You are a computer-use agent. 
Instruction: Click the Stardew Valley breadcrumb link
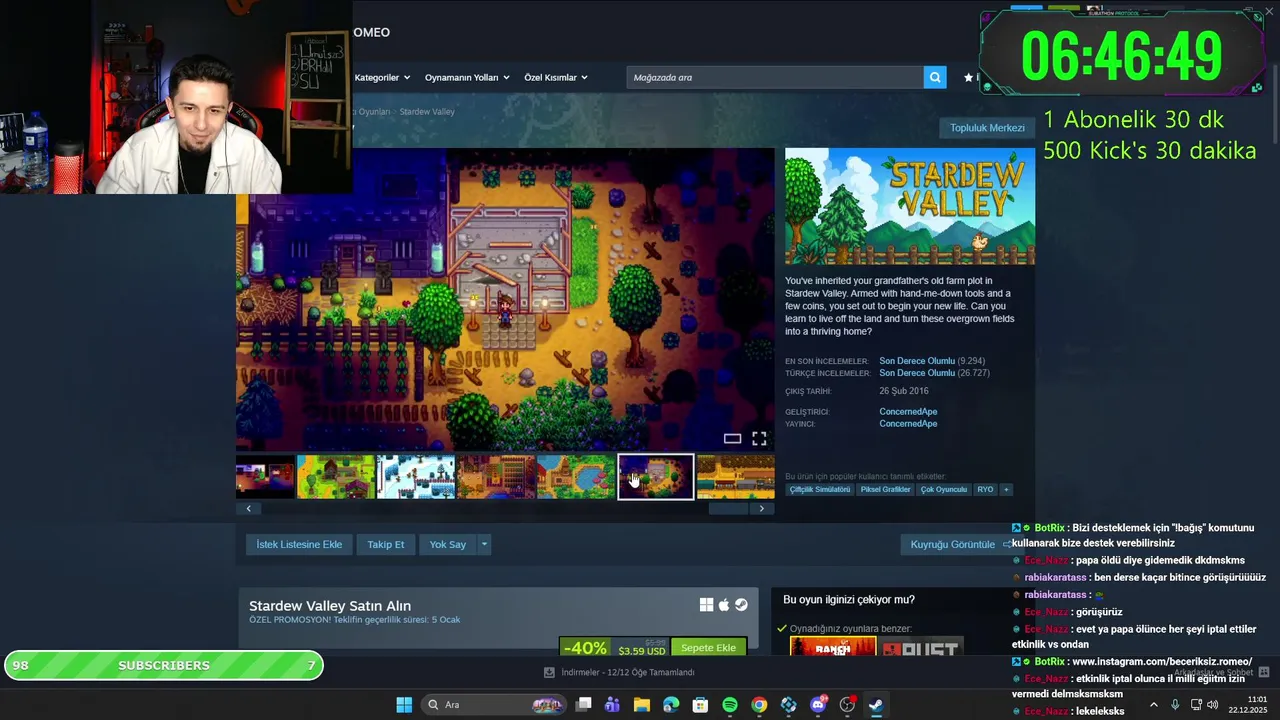tap(427, 112)
